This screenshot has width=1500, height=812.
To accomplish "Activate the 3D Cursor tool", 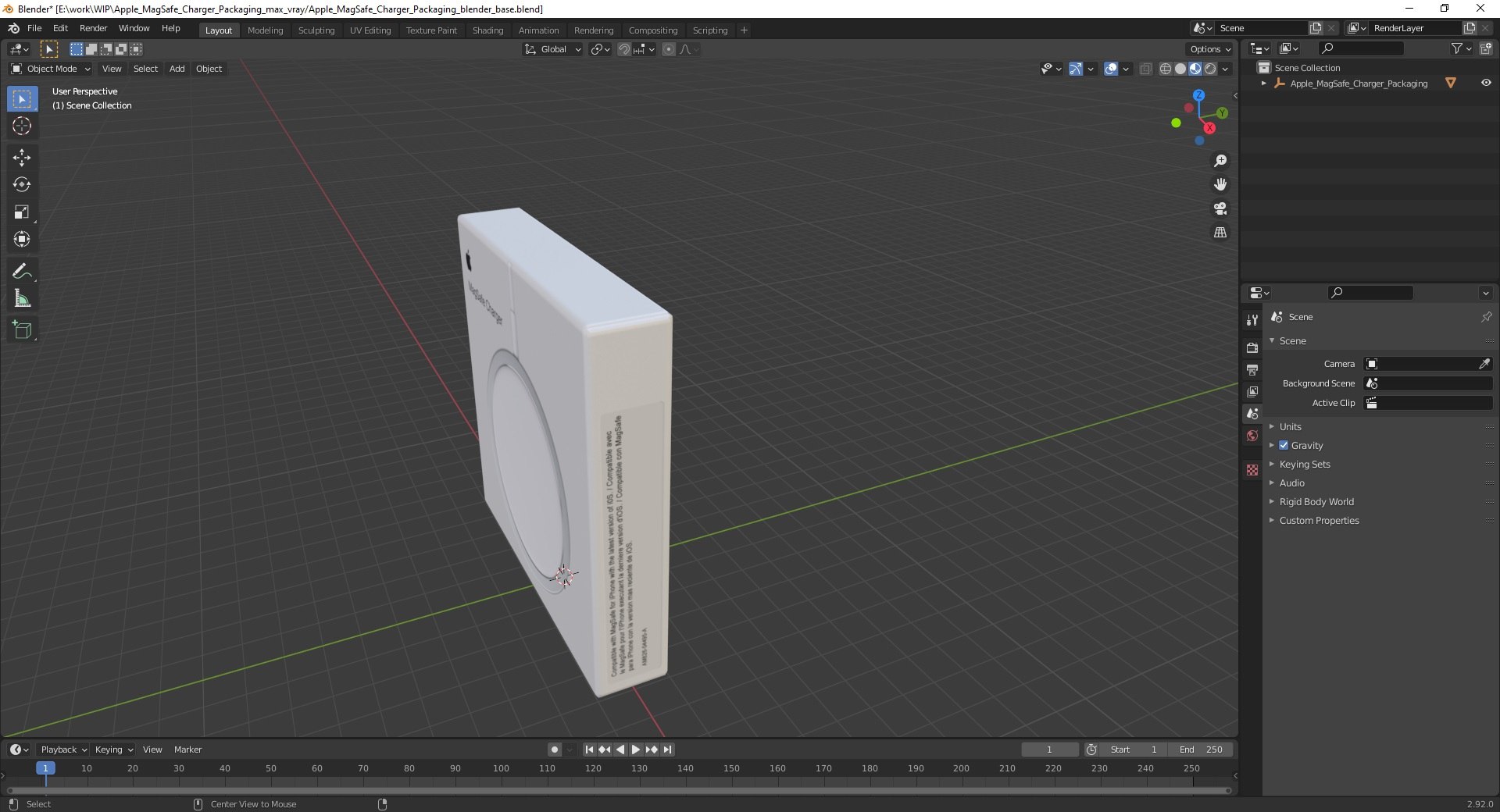I will coord(22,126).
